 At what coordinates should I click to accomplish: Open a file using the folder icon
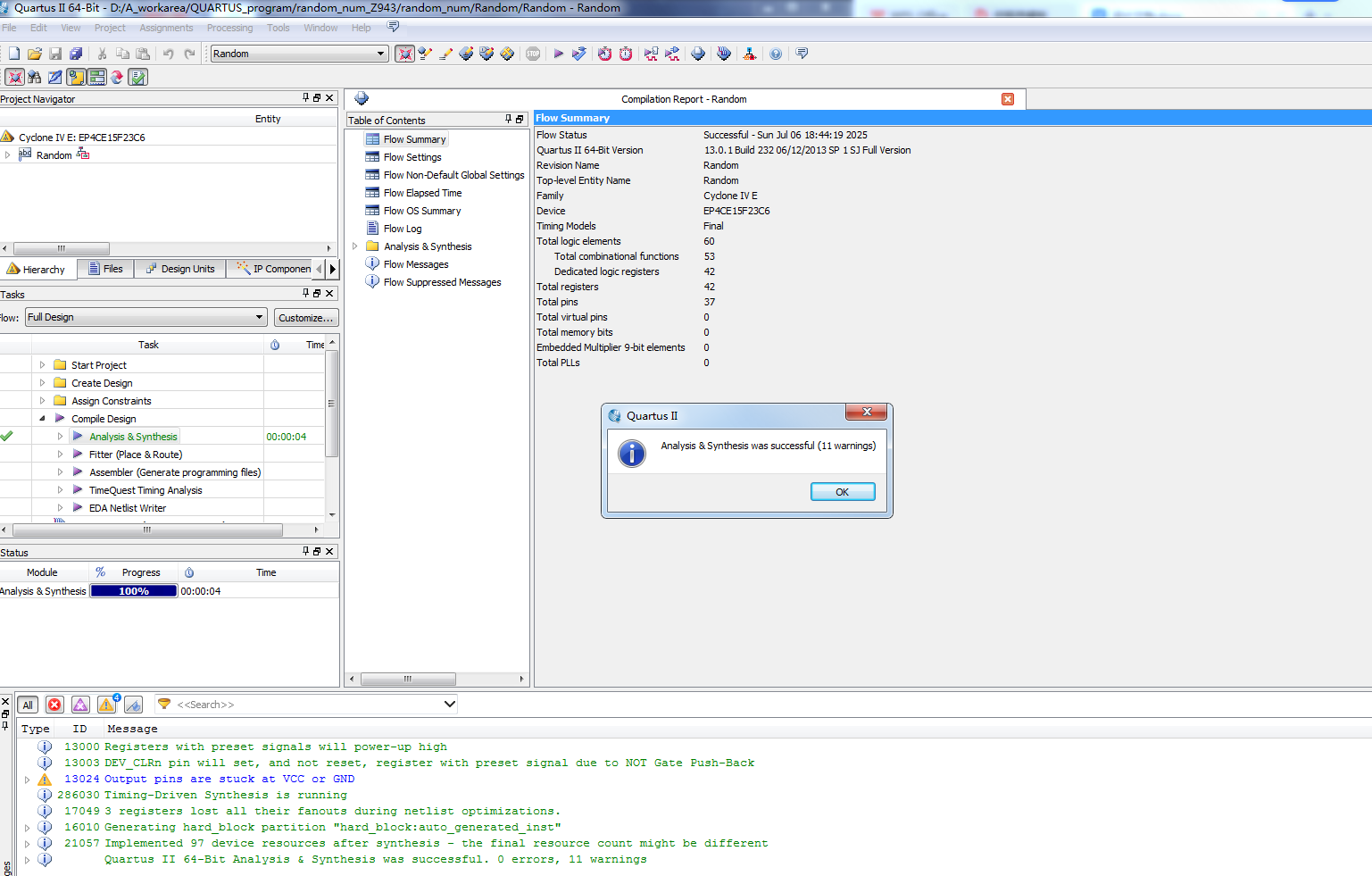point(35,54)
